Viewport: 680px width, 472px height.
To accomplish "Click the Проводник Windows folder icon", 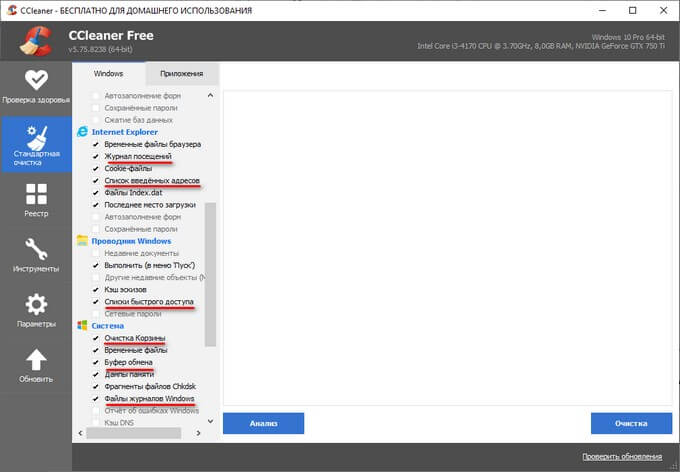I will click(82, 241).
